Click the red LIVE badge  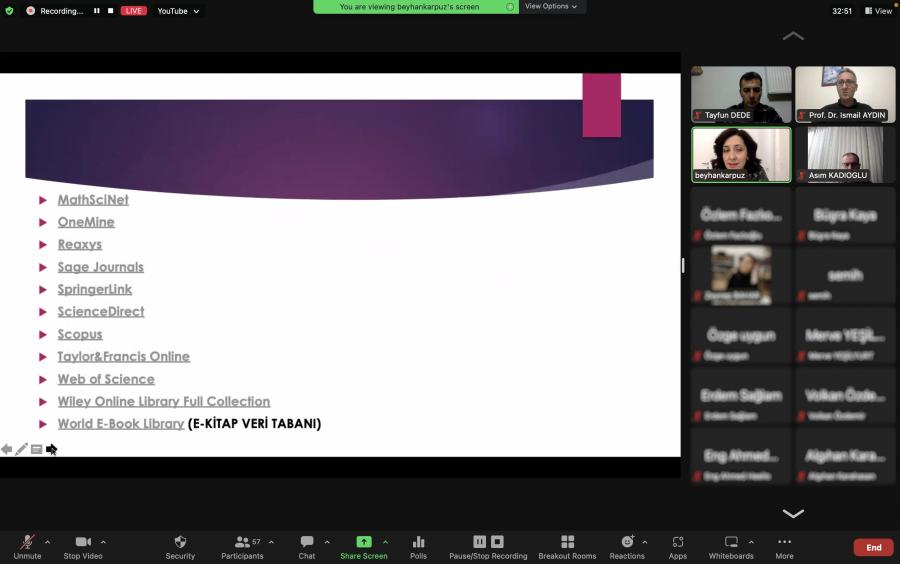pos(133,11)
